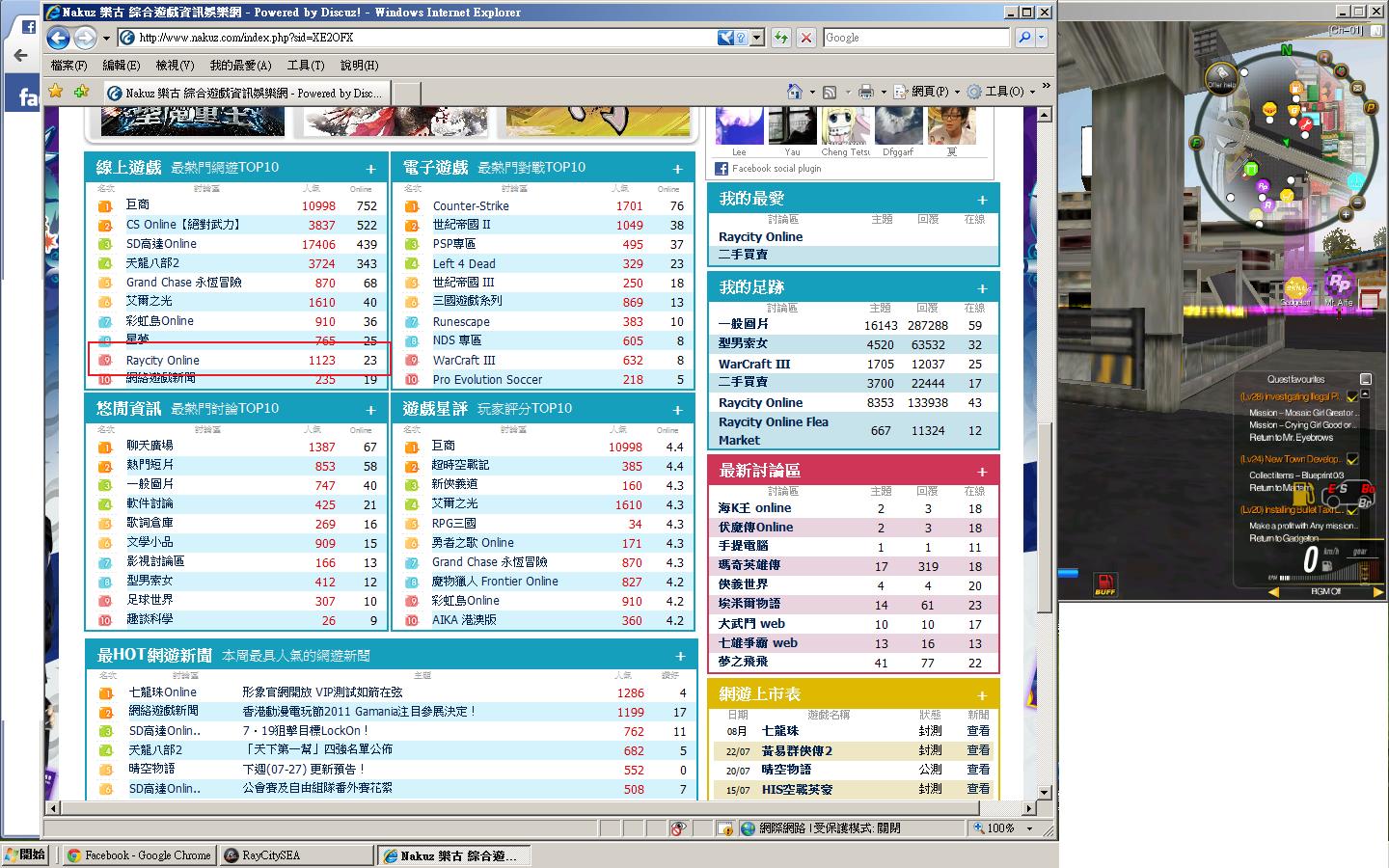Click the IE Forward navigation button
Image resolution: width=1389 pixels, height=868 pixels.
pyautogui.click(x=85, y=38)
